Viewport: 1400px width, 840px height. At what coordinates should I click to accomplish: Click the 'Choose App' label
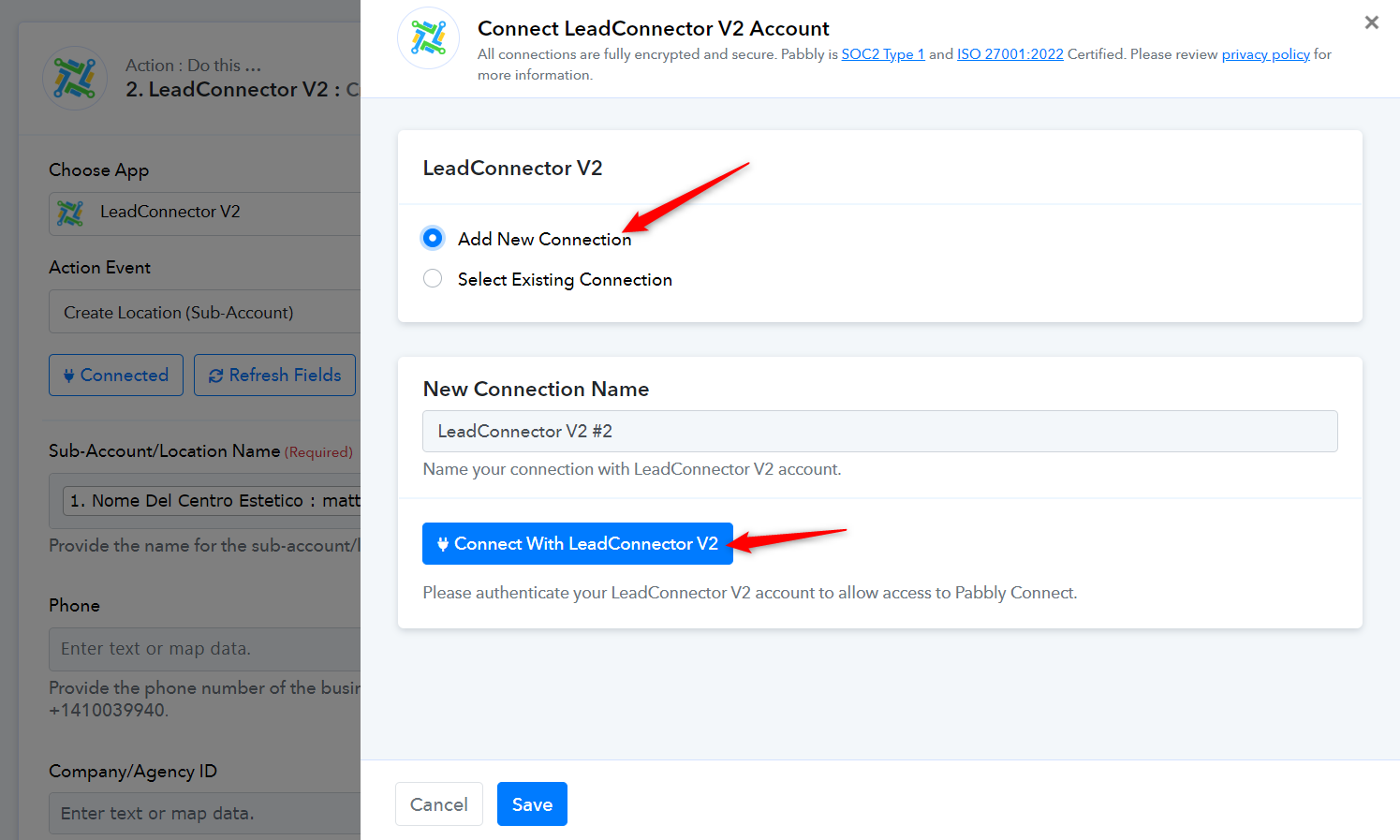point(98,170)
